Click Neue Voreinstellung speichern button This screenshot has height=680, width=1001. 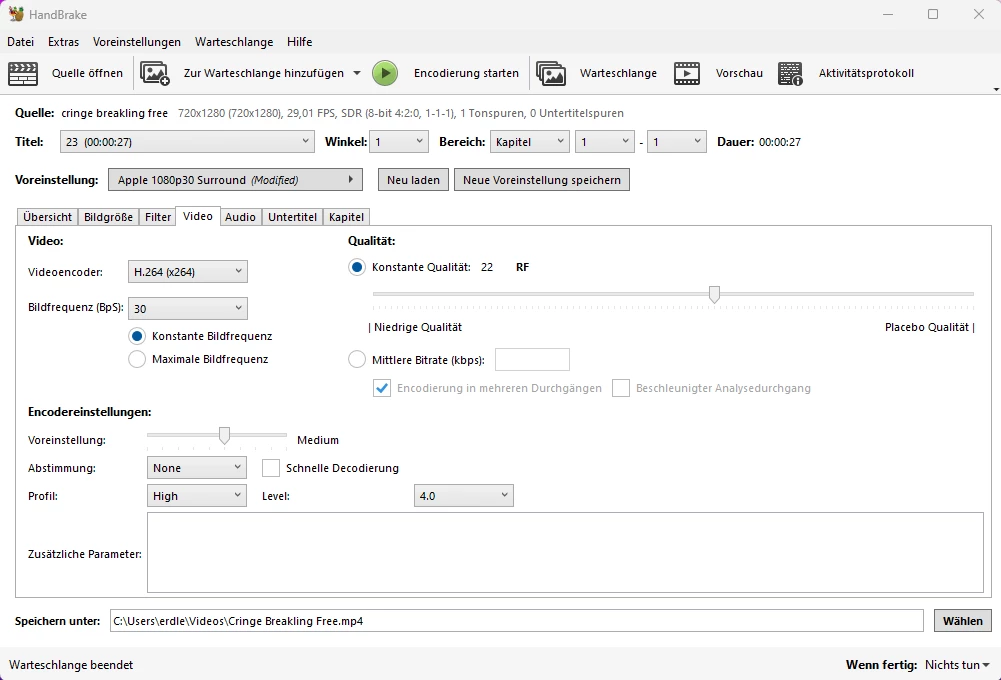541,180
